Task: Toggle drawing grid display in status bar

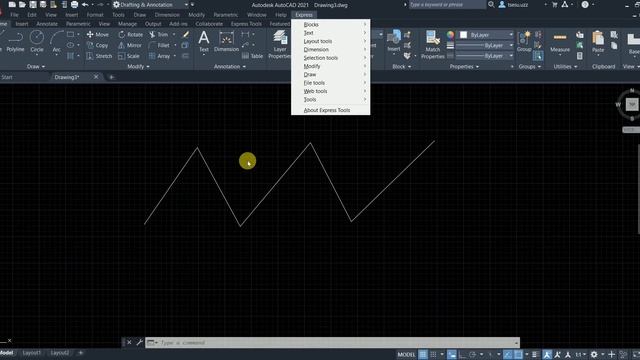Action: [423, 354]
